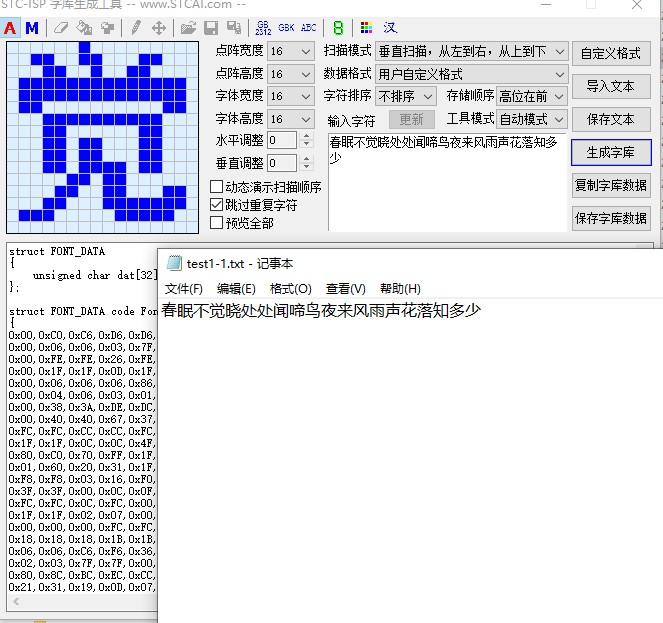Click the 复制字库数据 button

pyautogui.click(x=611, y=185)
